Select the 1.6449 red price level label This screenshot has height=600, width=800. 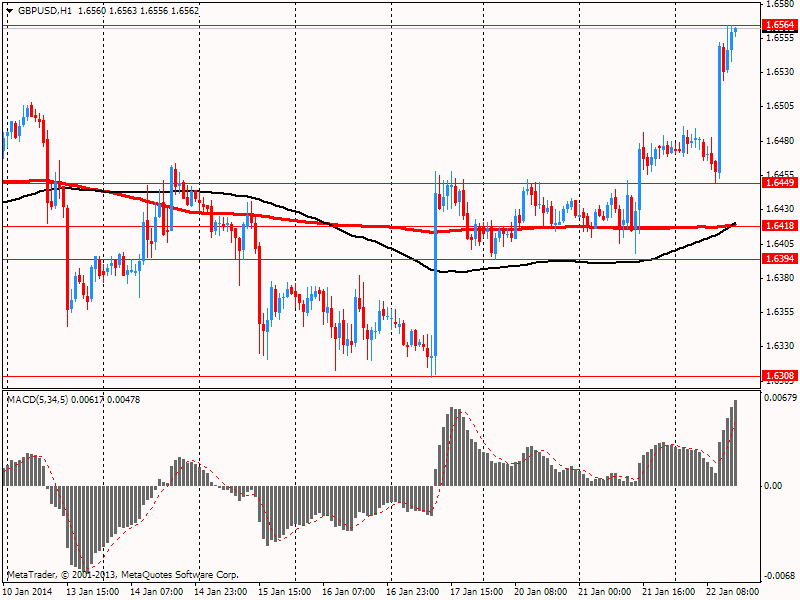(779, 183)
